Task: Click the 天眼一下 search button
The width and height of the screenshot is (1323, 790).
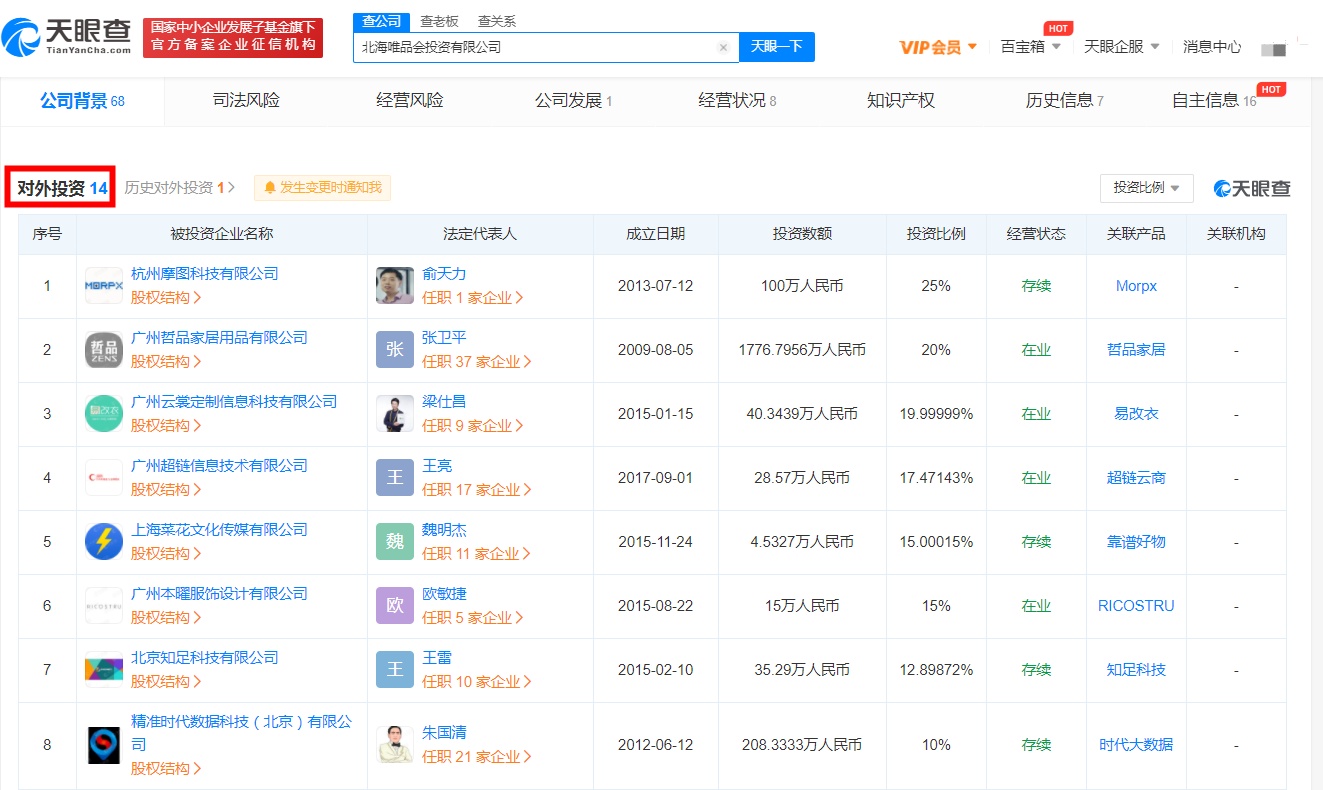Action: point(777,46)
